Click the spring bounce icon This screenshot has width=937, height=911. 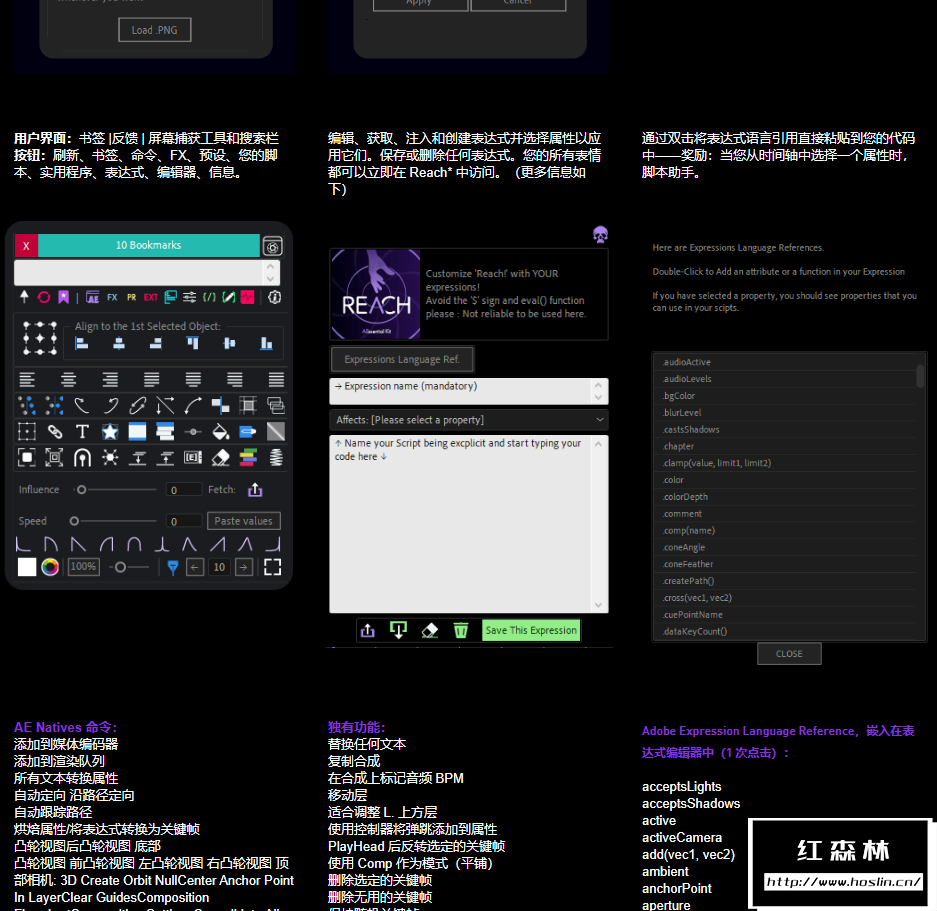pyautogui.click(x=276, y=458)
